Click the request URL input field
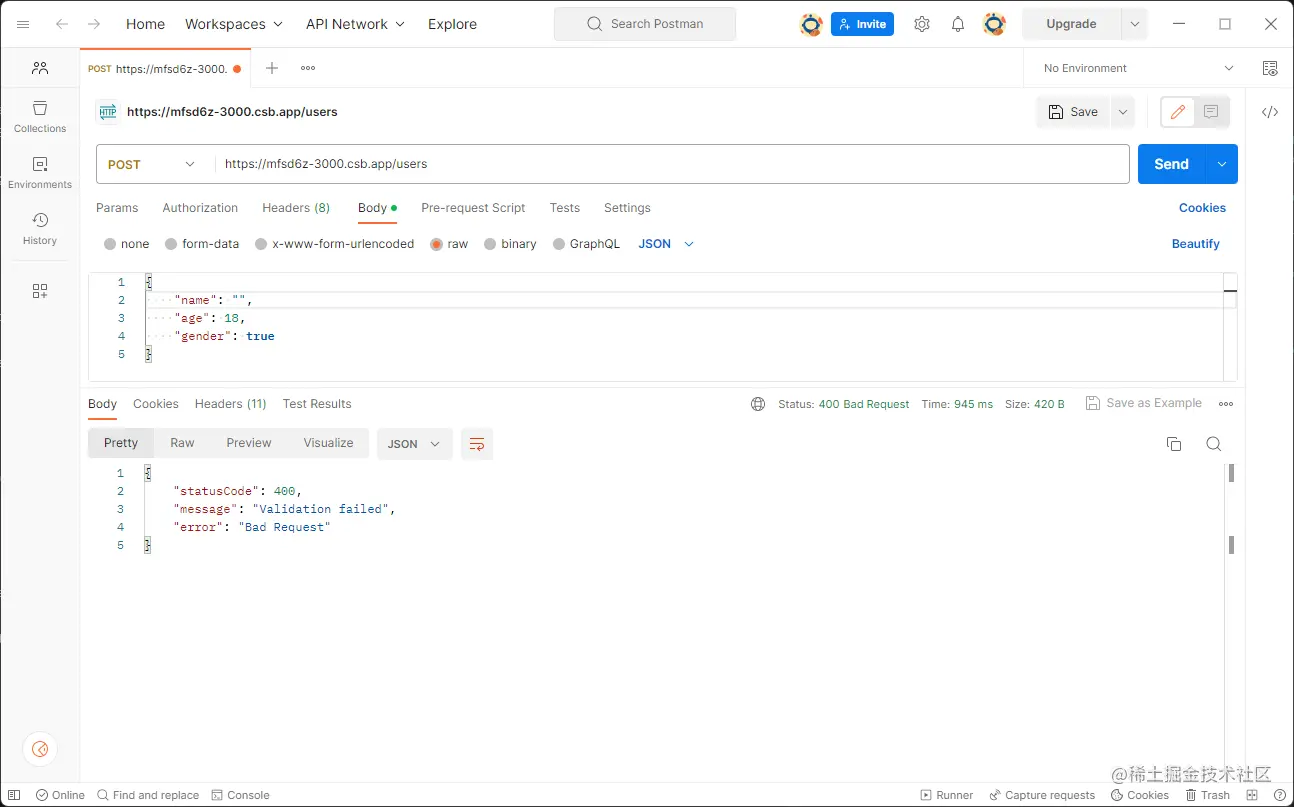 pos(672,164)
